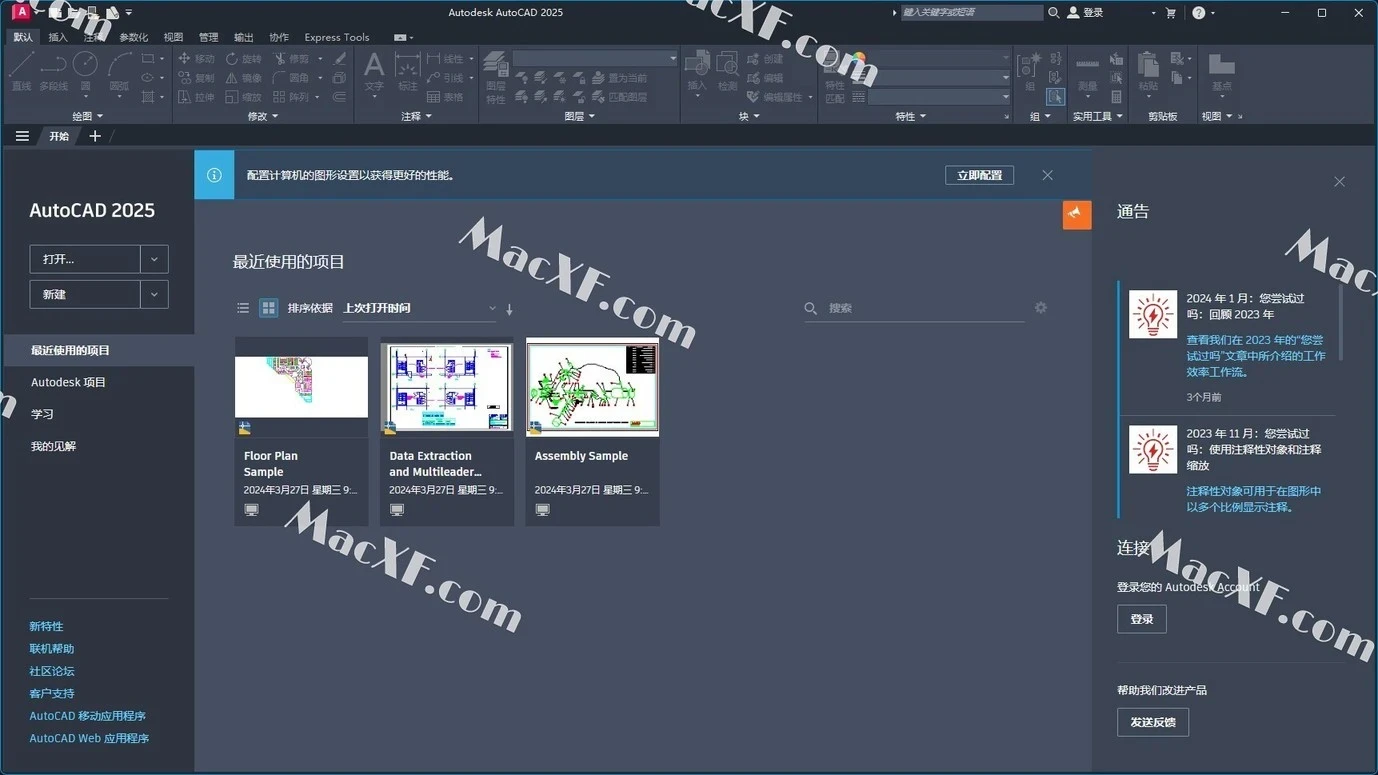Select Autodesk 项目 in sidebar

pyautogui.click(x=68, y=382)
